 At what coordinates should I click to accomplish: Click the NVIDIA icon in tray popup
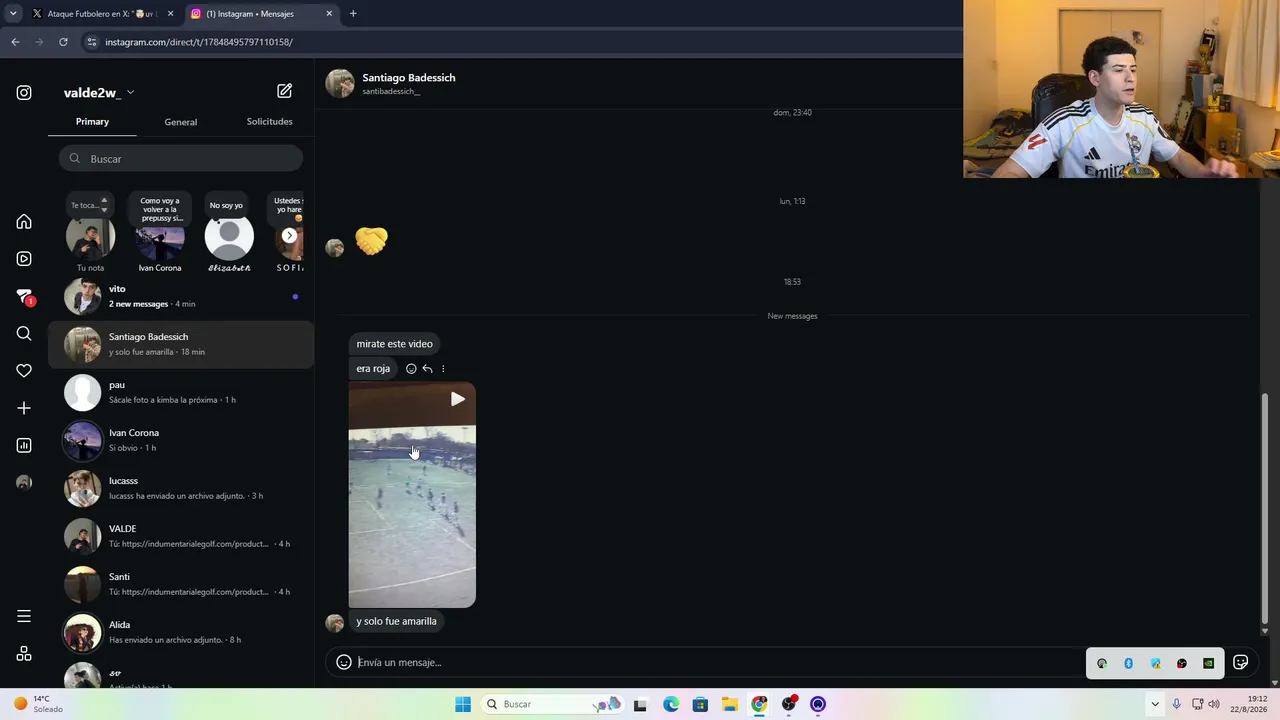pos(1208,663)
